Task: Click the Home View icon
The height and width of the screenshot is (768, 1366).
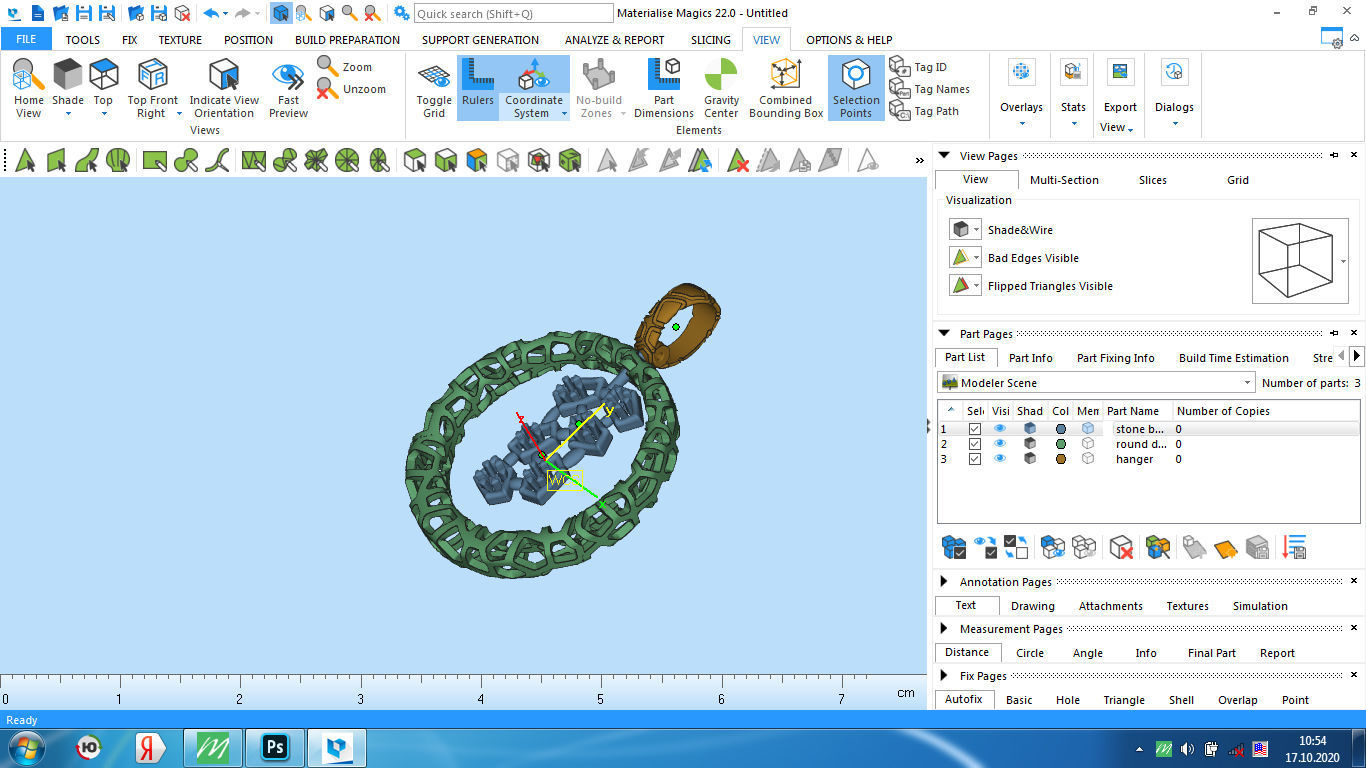Action: [28, 75]
